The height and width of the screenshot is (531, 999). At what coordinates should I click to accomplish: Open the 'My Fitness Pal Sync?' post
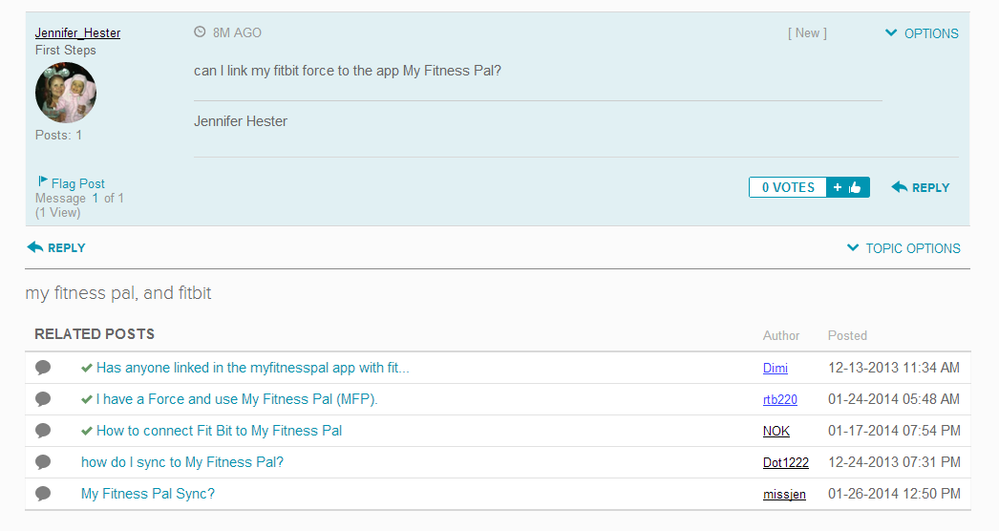[148, 494]
